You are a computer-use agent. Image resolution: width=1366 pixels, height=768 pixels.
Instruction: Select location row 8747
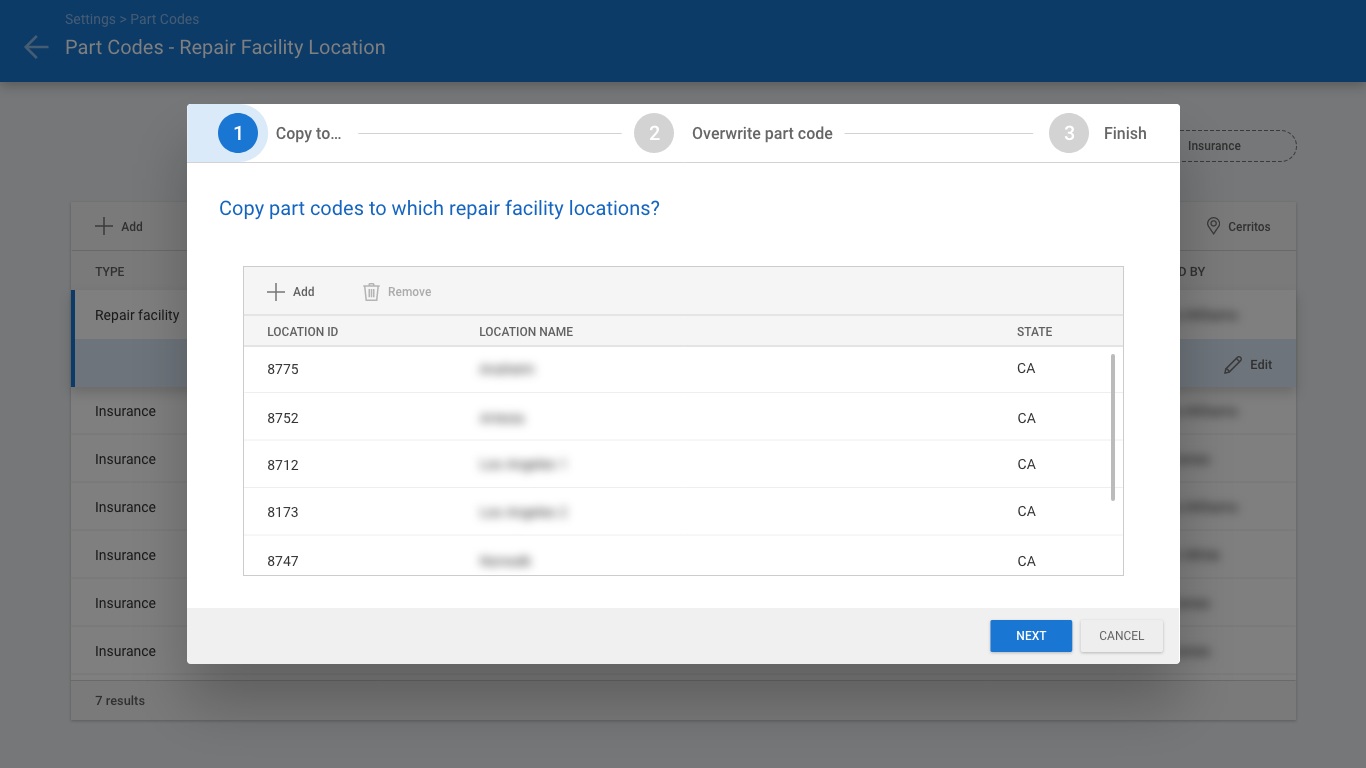pos(677,556)
